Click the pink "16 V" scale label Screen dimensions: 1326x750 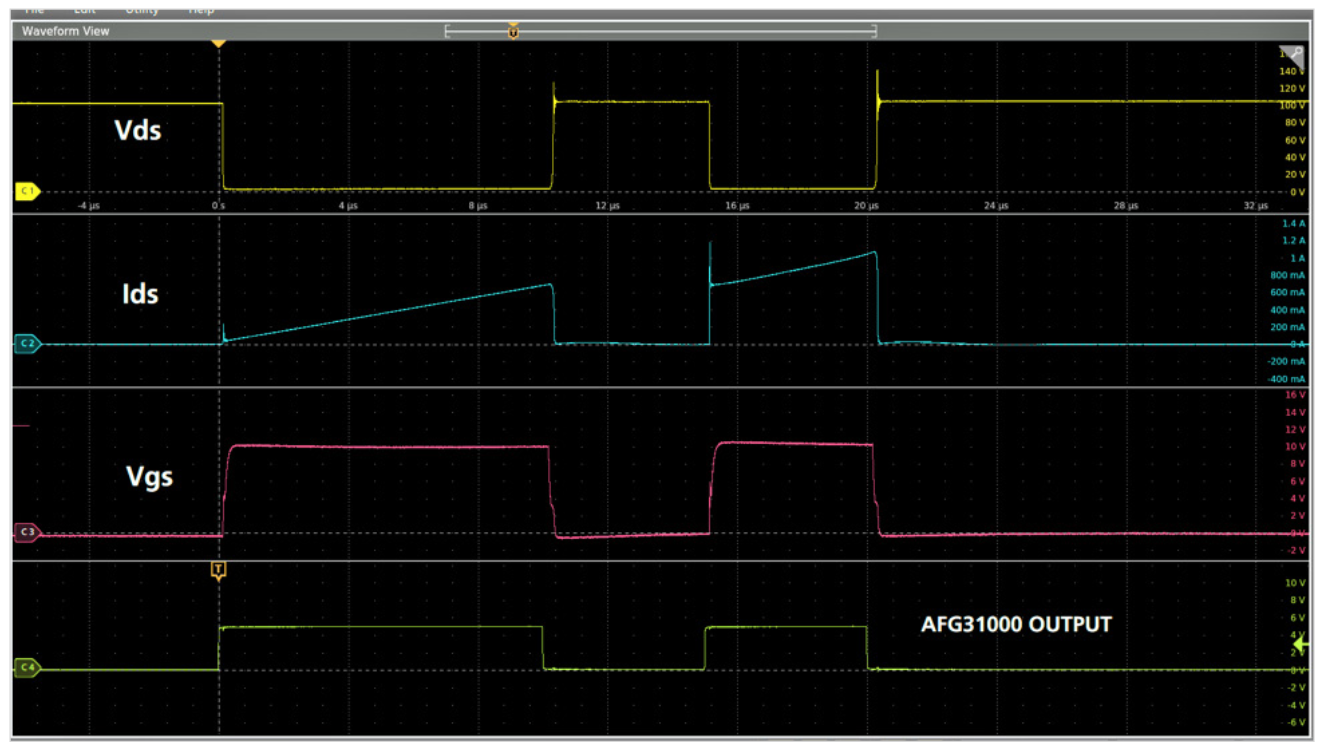coord(1296,395)
